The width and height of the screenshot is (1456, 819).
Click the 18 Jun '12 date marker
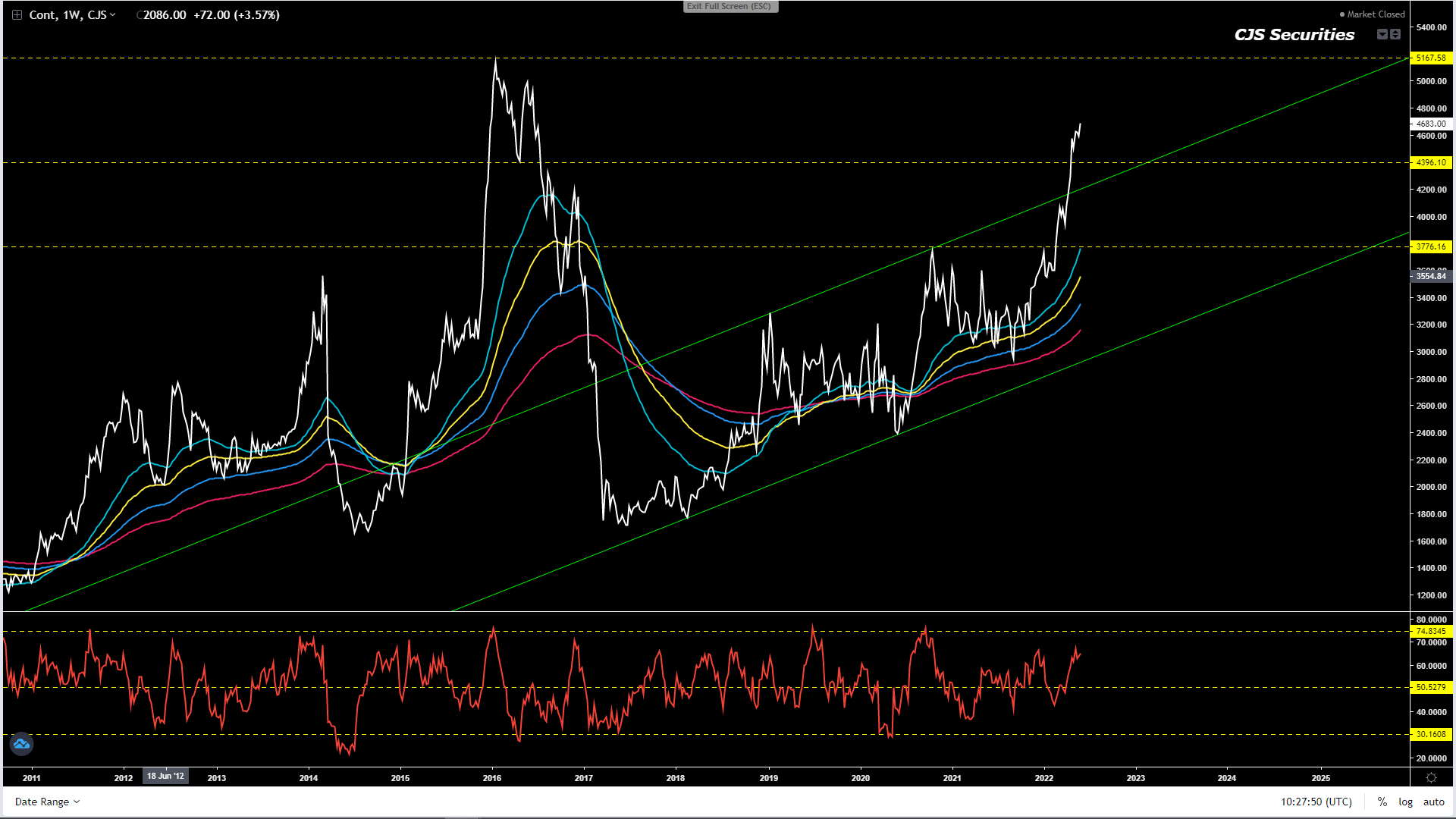point(165,776)
